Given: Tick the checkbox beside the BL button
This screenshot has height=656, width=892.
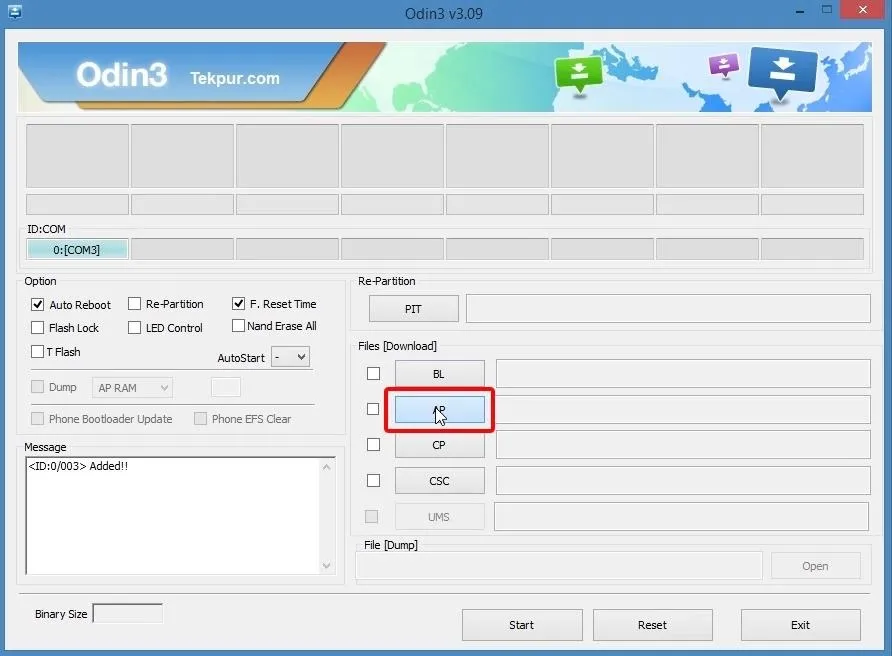Looking at the screenshot, I should pos(373,373).
